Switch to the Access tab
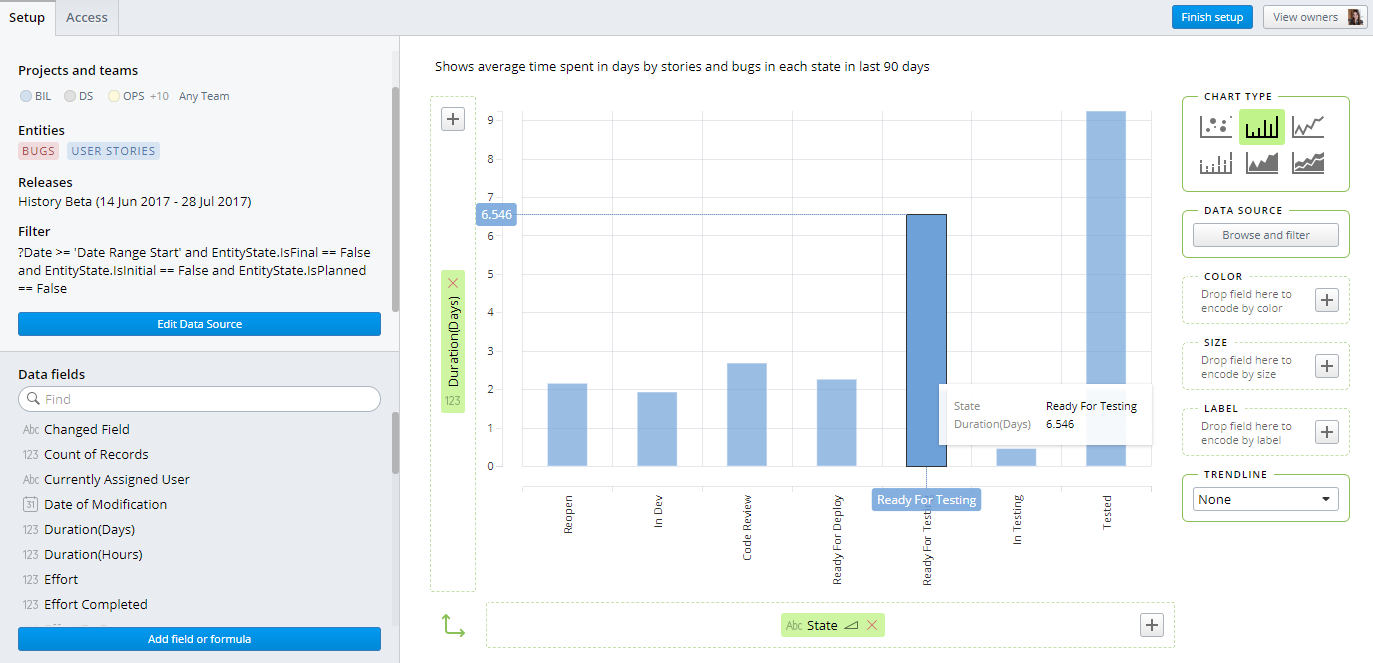 [86, 16]
